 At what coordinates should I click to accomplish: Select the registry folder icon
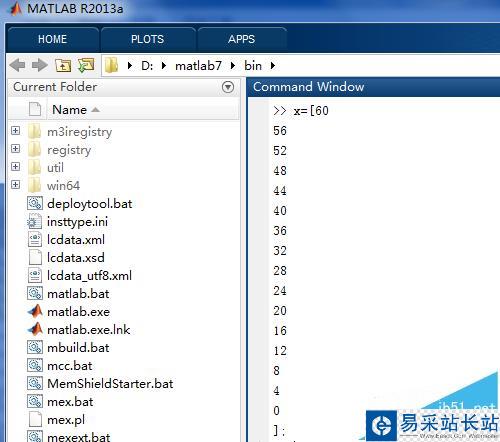click(34, 150)
